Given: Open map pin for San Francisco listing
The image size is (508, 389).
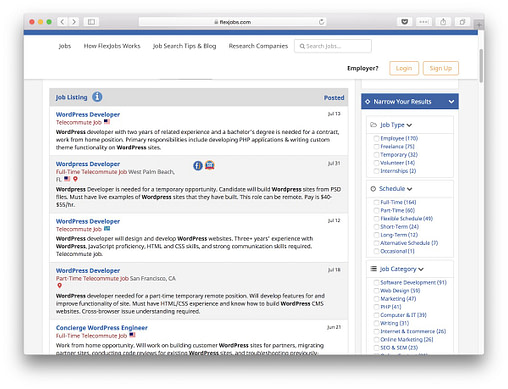Looking at the screenshot, I should 59,286.
